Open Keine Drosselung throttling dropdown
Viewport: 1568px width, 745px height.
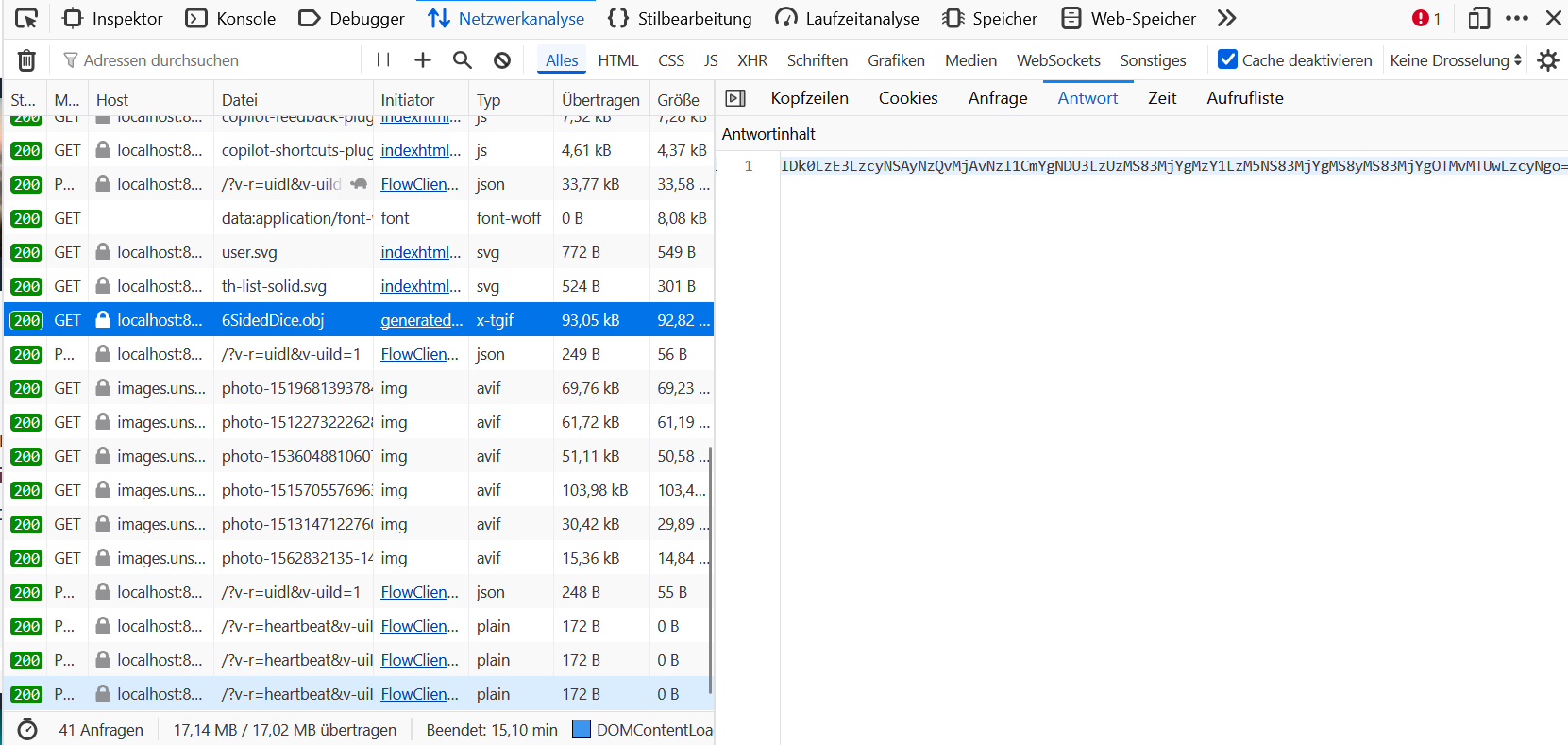point(1455,60)
